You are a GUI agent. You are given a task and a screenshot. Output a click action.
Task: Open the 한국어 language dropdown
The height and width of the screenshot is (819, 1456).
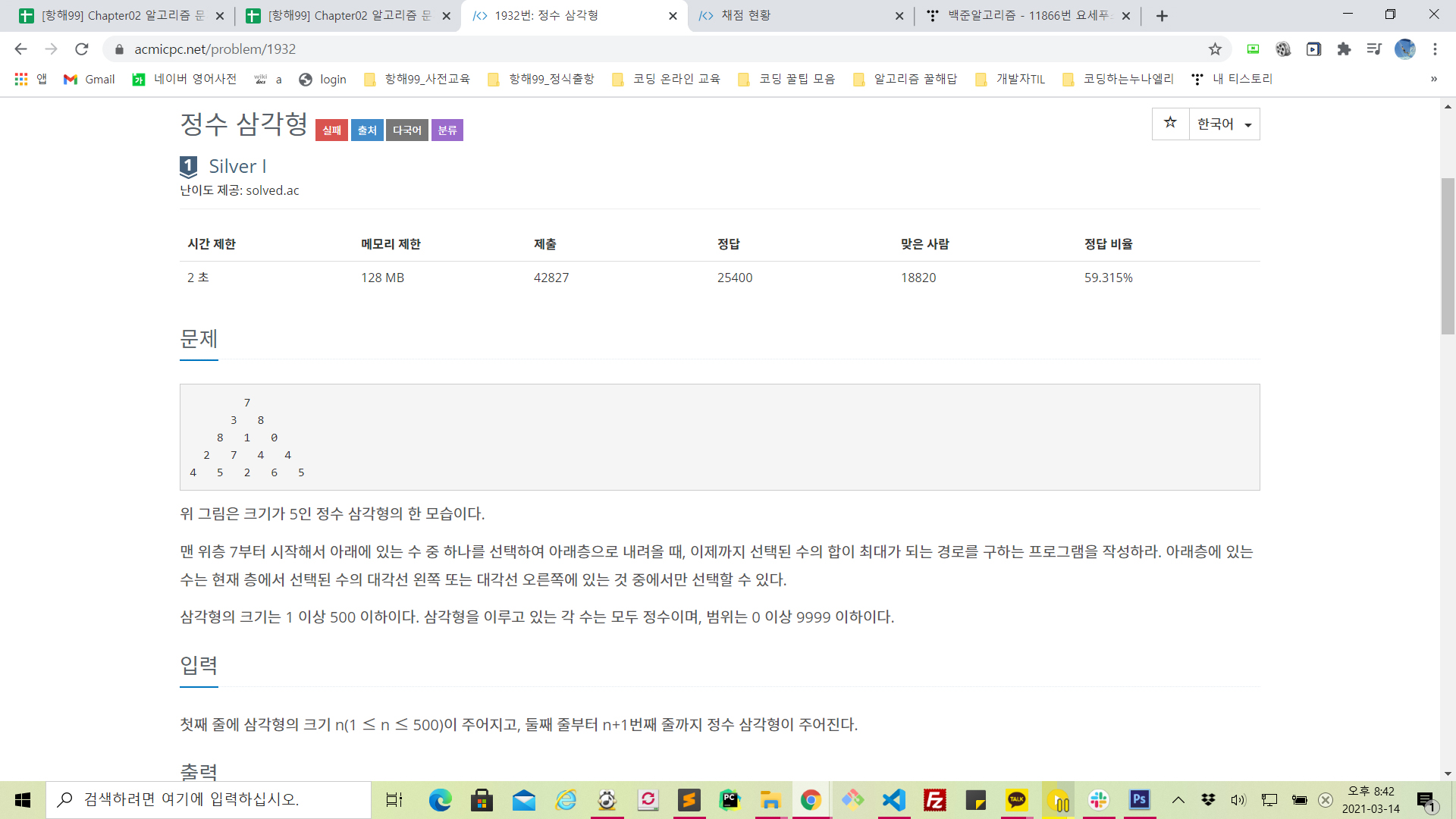point(1224,124)
